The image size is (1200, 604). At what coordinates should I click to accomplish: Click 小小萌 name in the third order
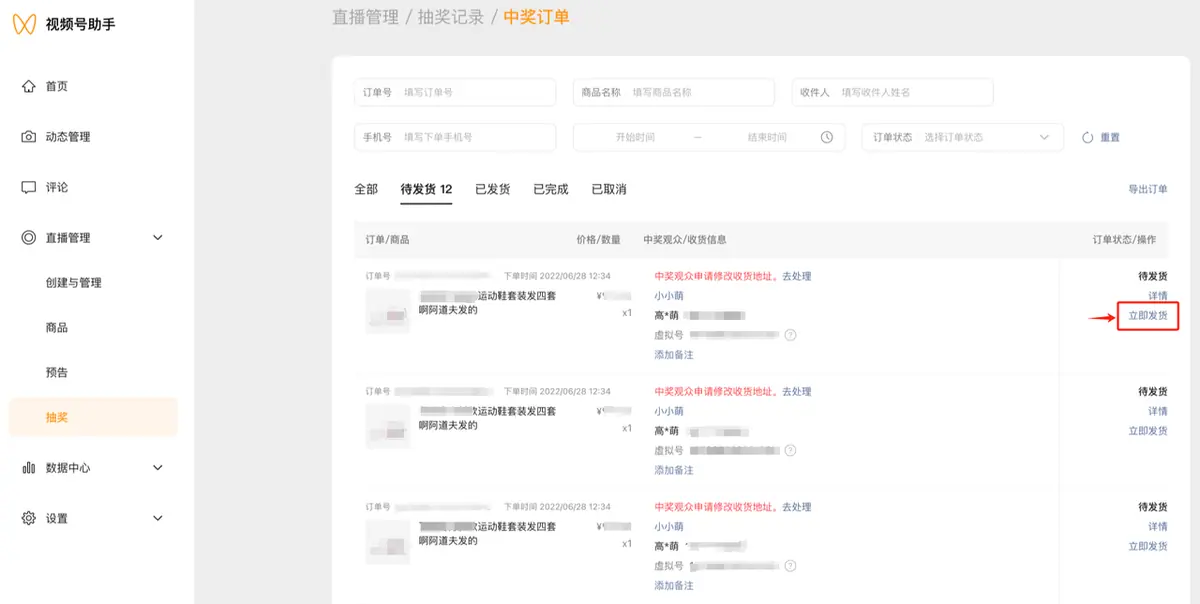tap(669, 527)
